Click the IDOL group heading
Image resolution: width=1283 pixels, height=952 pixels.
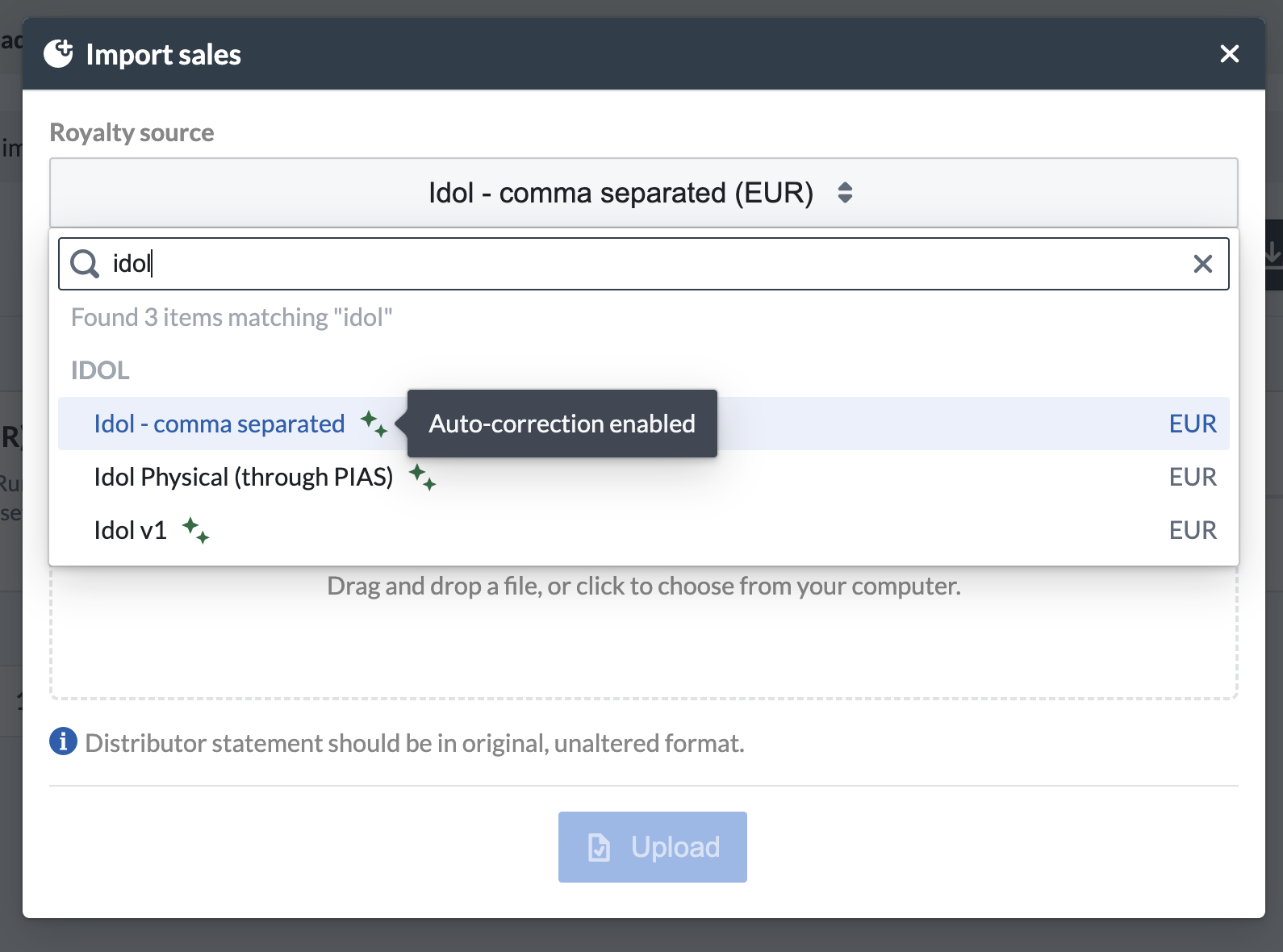click(x=100, y=370)
